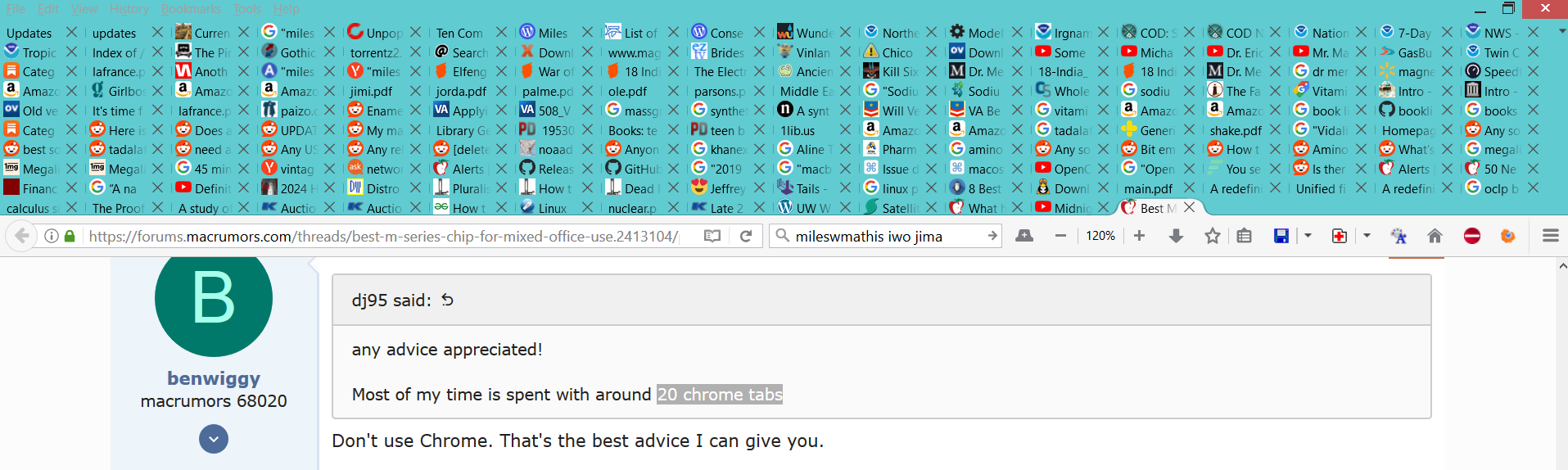Image resolution: width=1568 pixels, height=470 pixels.
Task: Open the site information icon in address bar
Action: click(x=52, y=236)
